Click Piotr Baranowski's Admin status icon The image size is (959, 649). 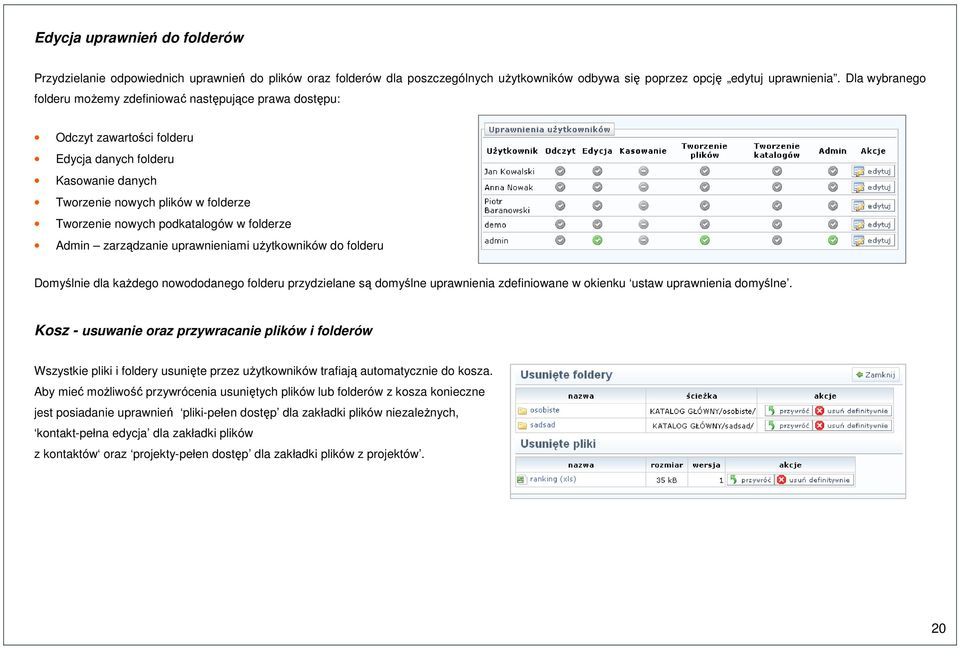pos(832,206)
